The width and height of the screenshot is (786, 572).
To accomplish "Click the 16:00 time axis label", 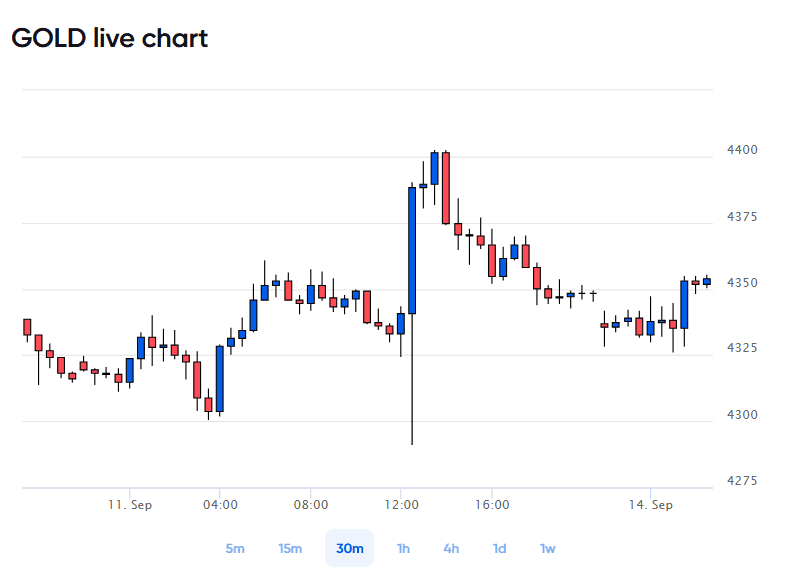I will click(492, 504).
